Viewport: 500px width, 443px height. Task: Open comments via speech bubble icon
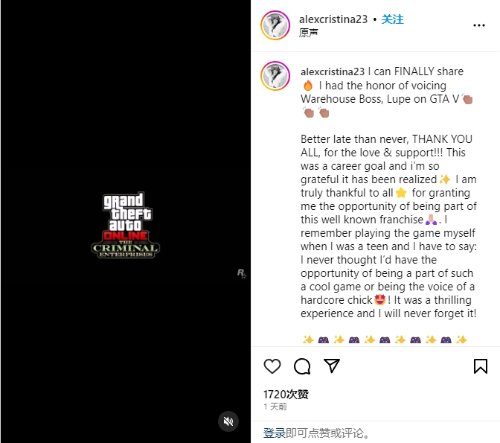302,366
